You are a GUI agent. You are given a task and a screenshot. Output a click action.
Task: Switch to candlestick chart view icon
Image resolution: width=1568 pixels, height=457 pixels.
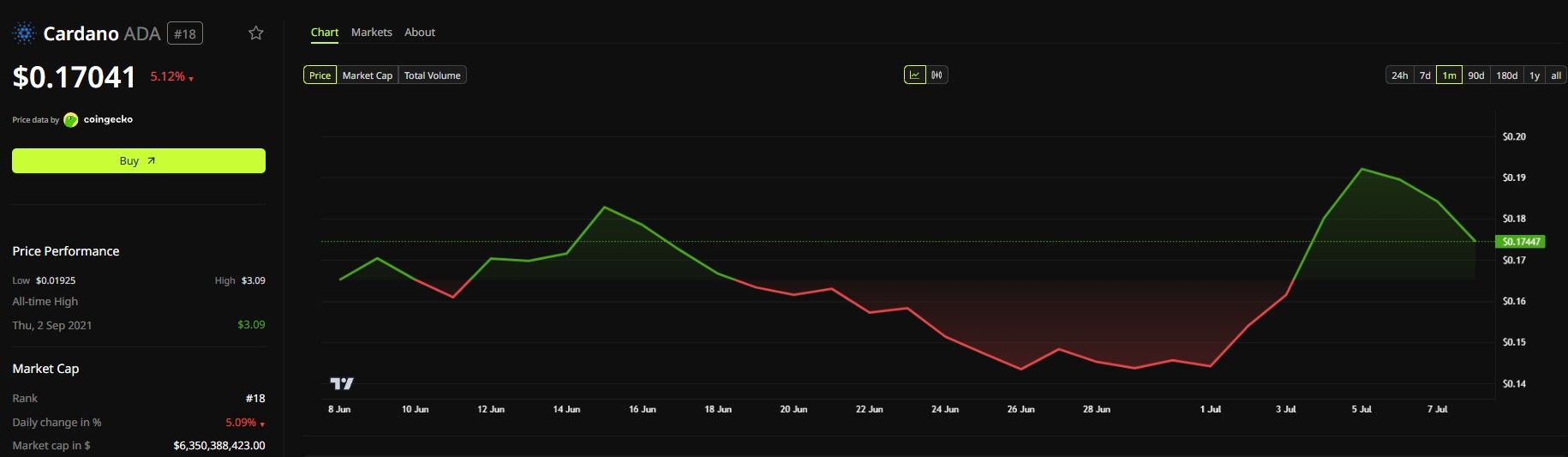937,75
